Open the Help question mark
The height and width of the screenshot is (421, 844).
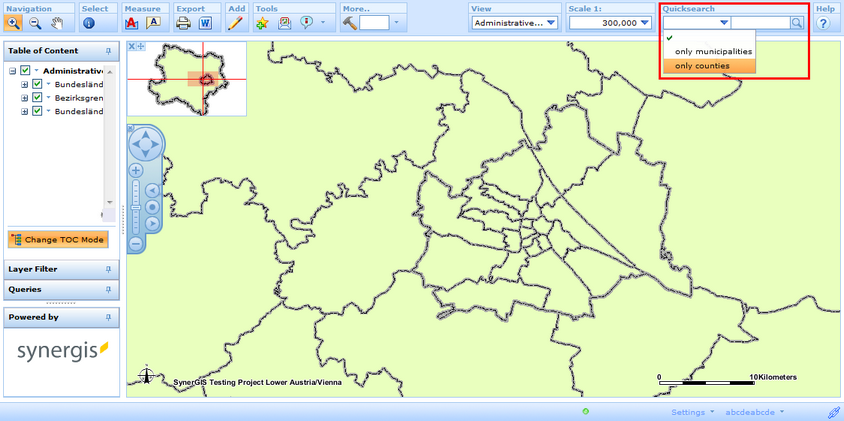[824, 22]
